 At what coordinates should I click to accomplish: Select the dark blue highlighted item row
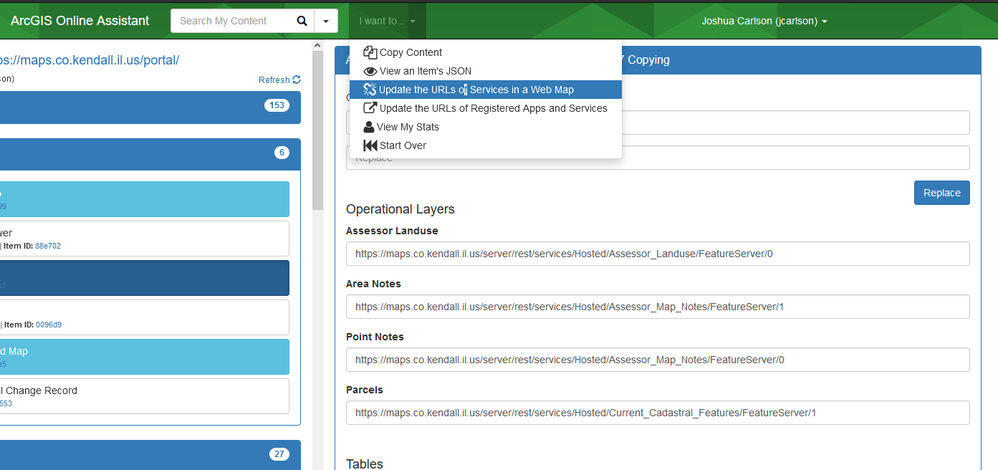[144, 278]
